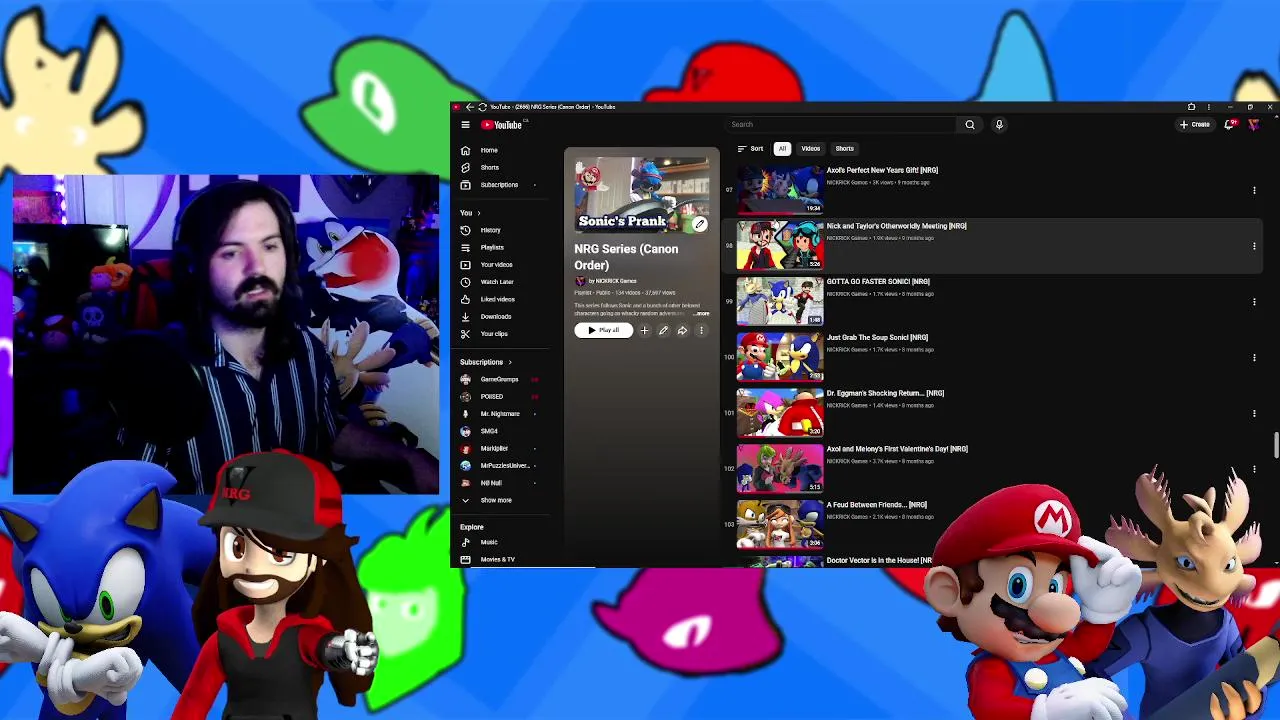Open the notifications bell

[x=1230, y=125]
